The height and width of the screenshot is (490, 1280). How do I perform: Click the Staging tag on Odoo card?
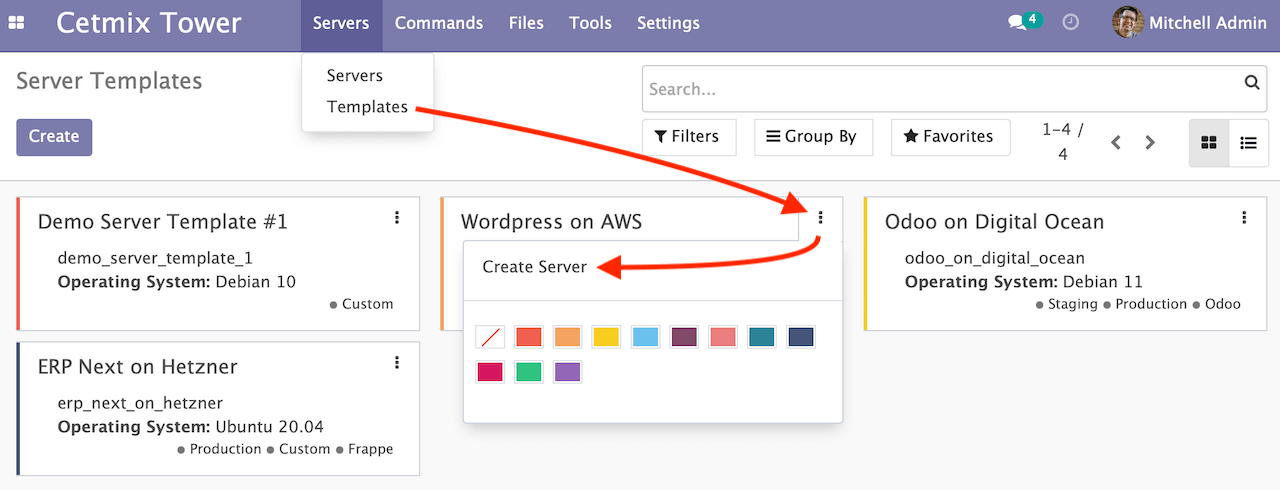(1067, 304)
